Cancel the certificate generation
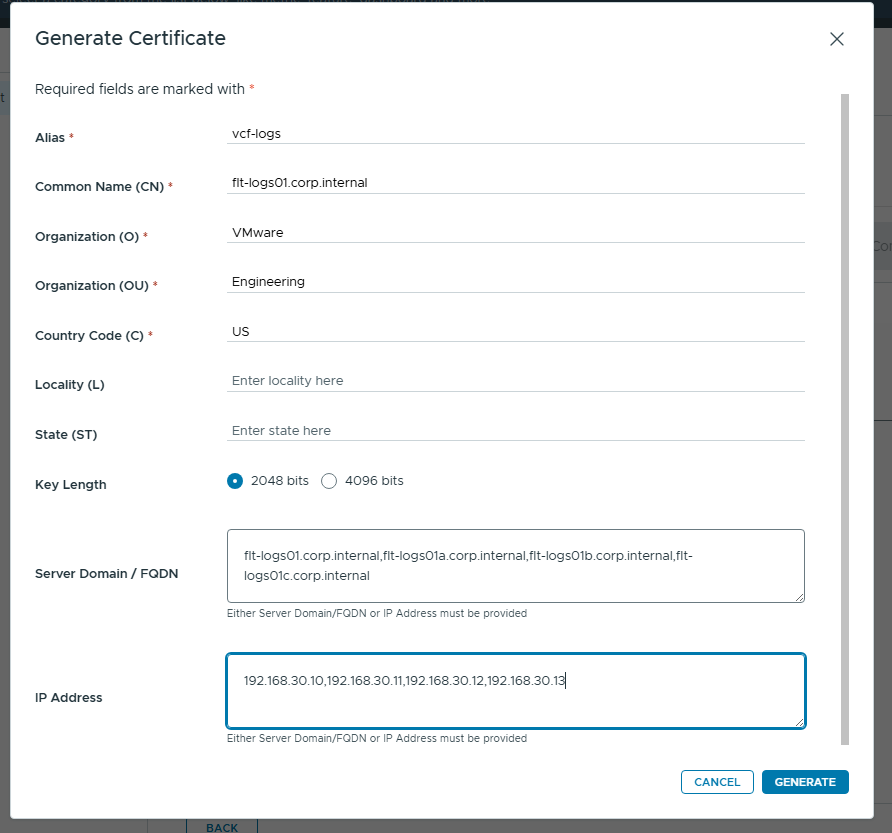892x833 pixels. tap(717, 782)
